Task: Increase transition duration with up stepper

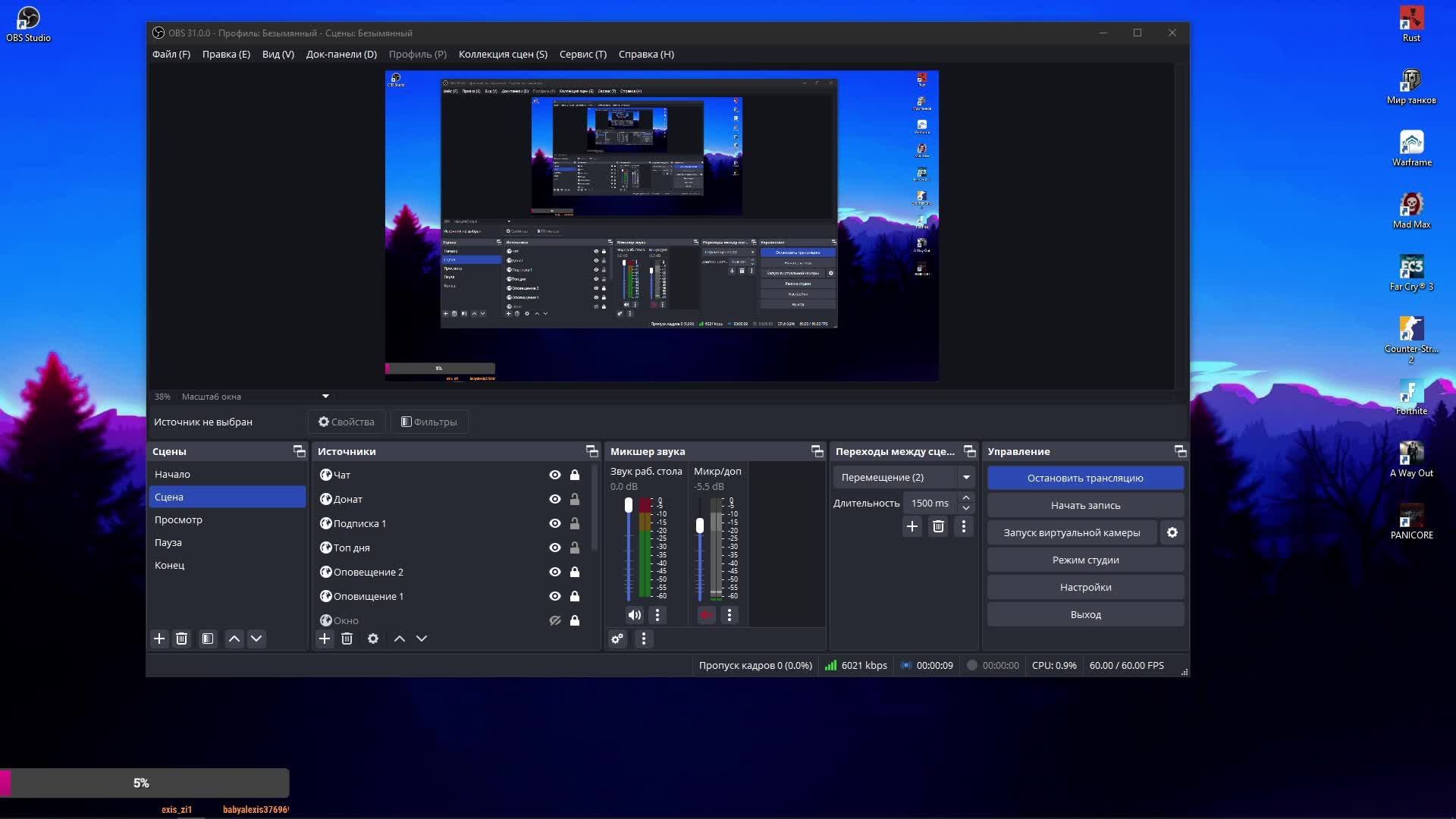Action: (966, 497)
